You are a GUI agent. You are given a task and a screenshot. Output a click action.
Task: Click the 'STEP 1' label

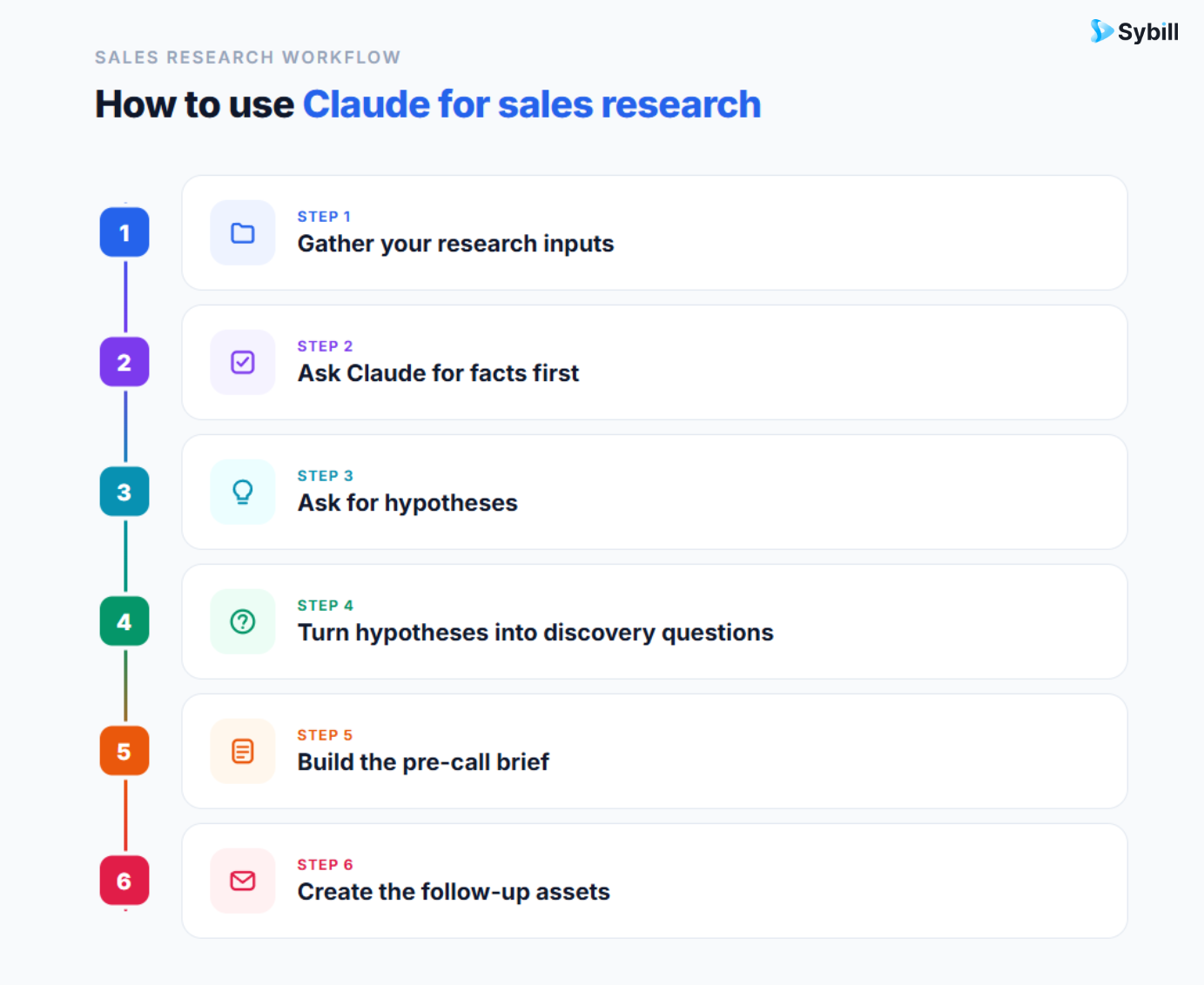pyautogui.click(x=324, y=217)
